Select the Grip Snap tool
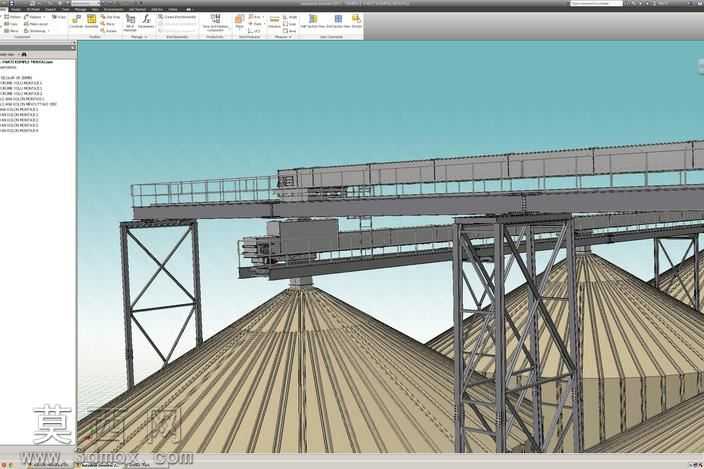704x469 pixels. pos(110,17)
